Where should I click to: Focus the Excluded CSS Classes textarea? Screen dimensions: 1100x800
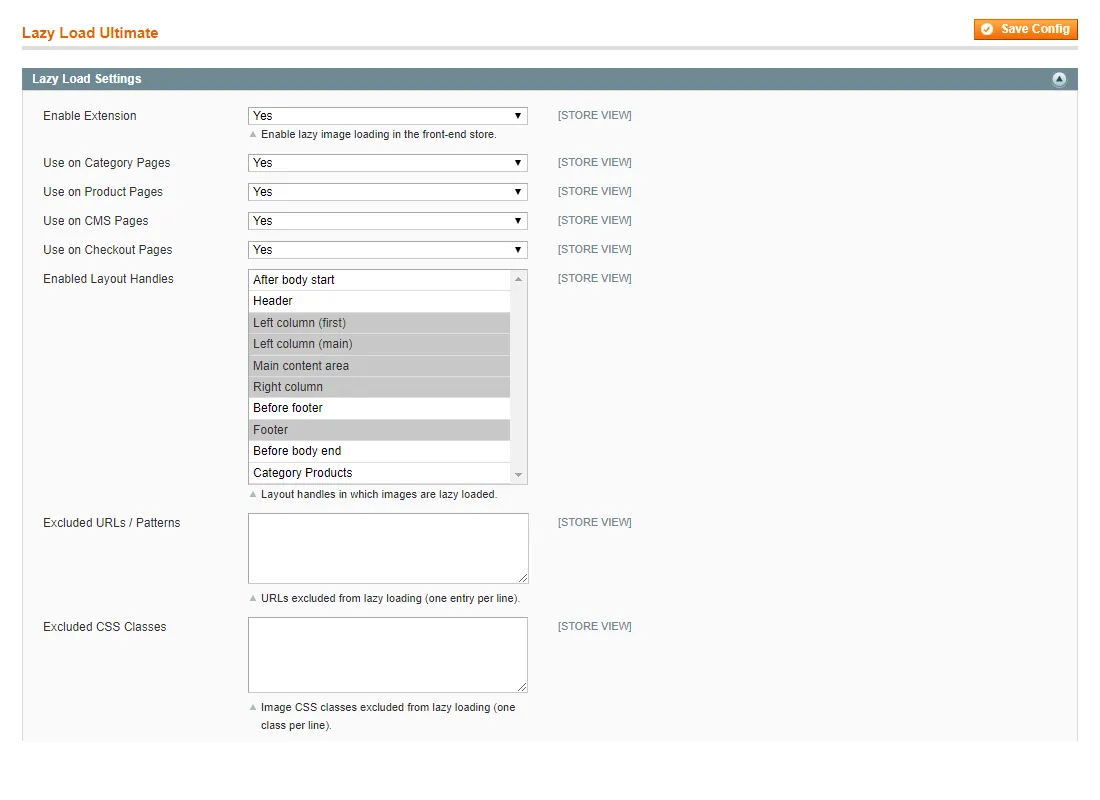[x=388, y=655]
